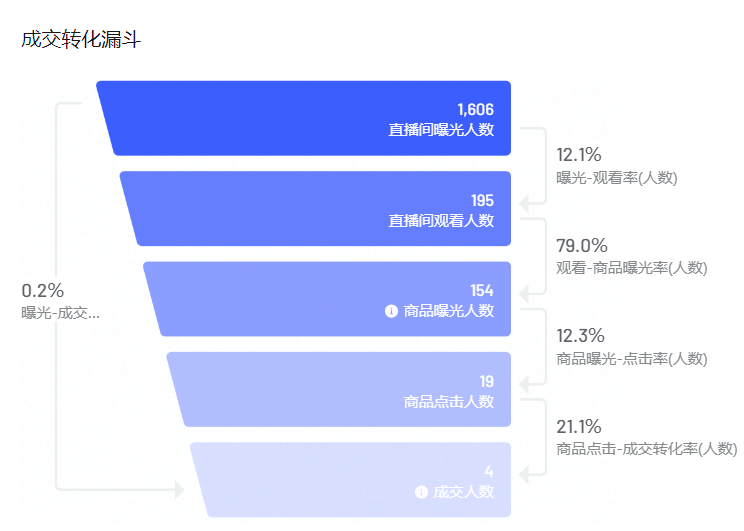The width and height of the screenshot is (744, 531).
Task: Click the 12.1% conversion rate value
Action: [579, 155]
